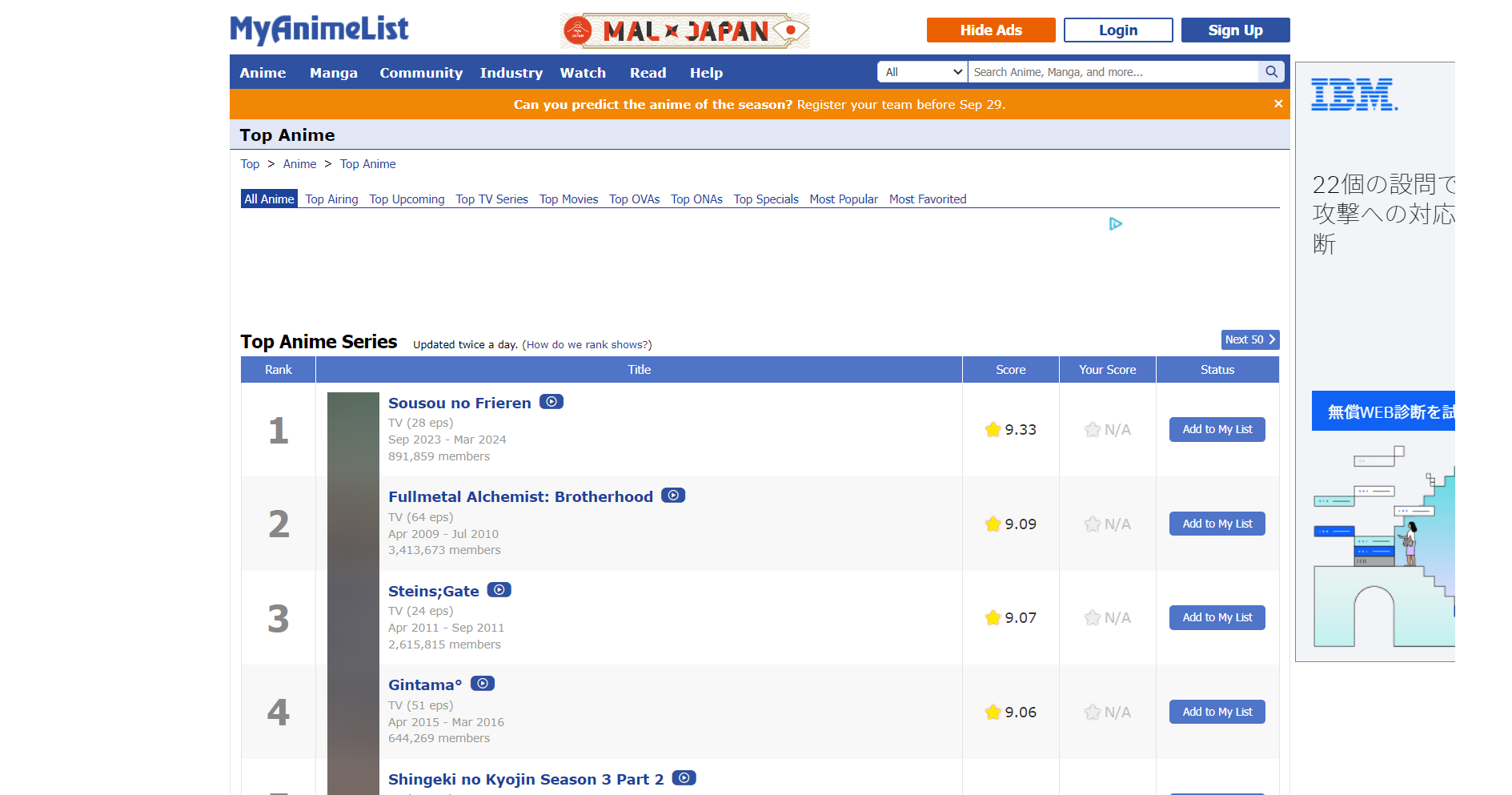Click the MyAnimeList logo

pos(319,30)
